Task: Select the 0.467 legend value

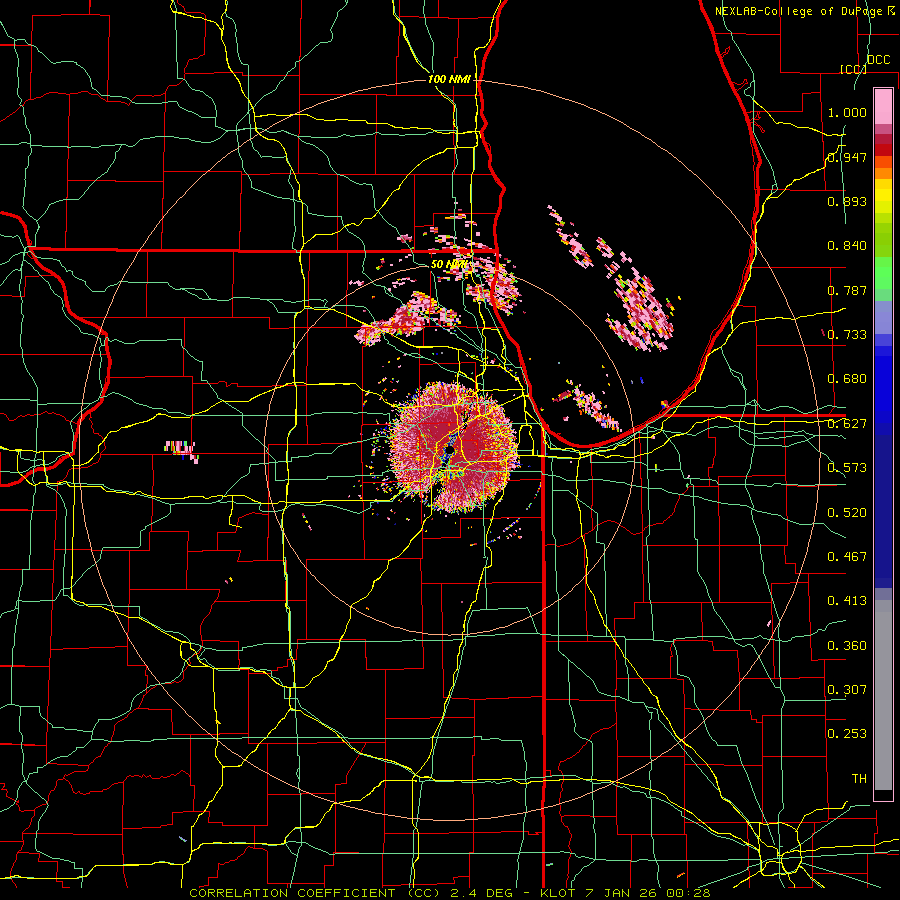Action: [847, 557]
